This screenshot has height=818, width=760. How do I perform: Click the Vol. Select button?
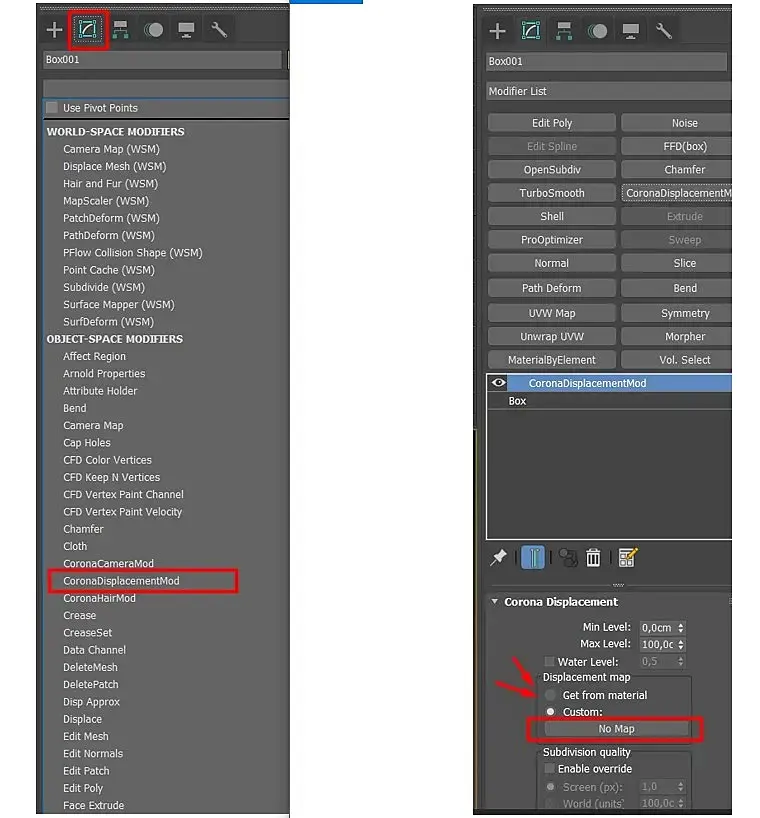(677, 360)
